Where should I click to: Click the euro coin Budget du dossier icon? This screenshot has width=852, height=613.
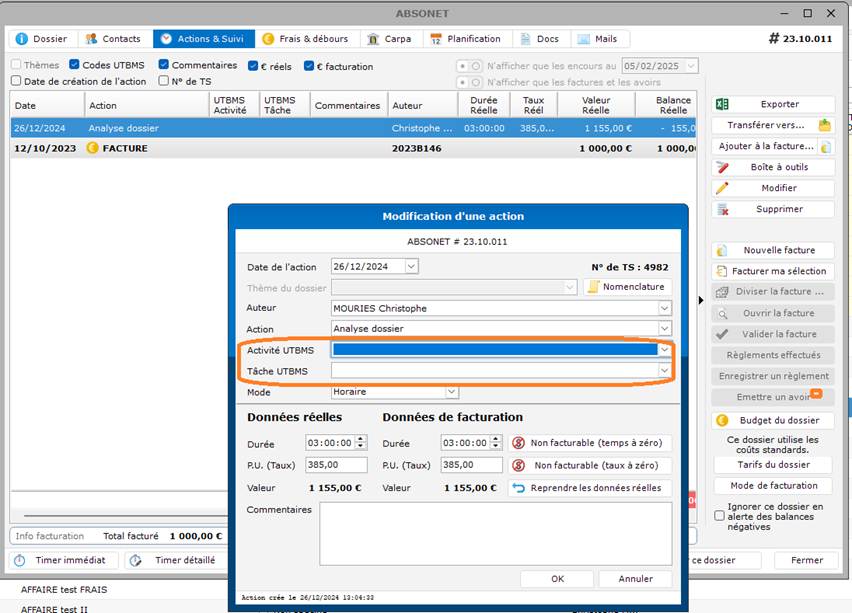point(722,421)
